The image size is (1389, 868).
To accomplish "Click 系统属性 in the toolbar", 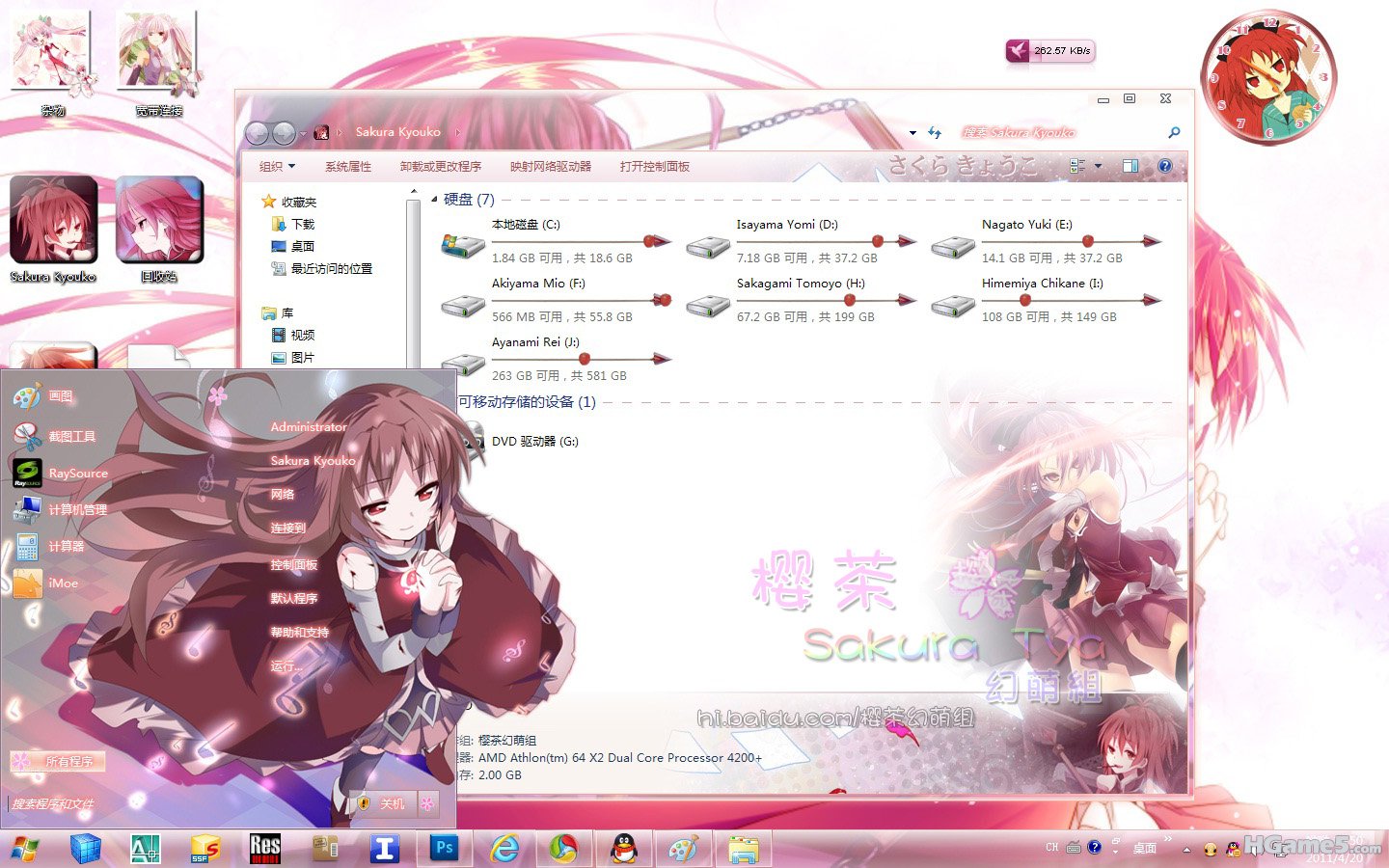I will 347,167.
